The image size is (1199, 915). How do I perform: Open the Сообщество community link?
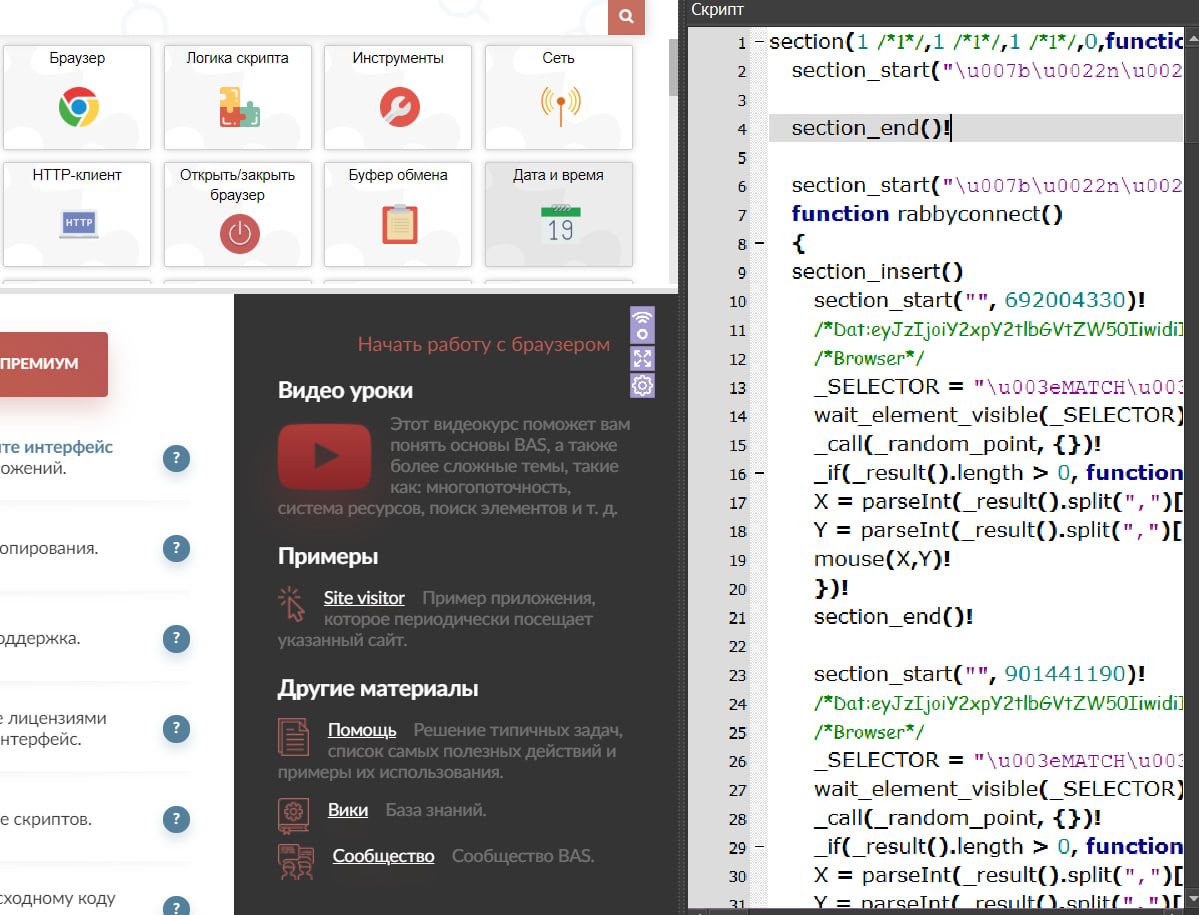click(383, 856)
